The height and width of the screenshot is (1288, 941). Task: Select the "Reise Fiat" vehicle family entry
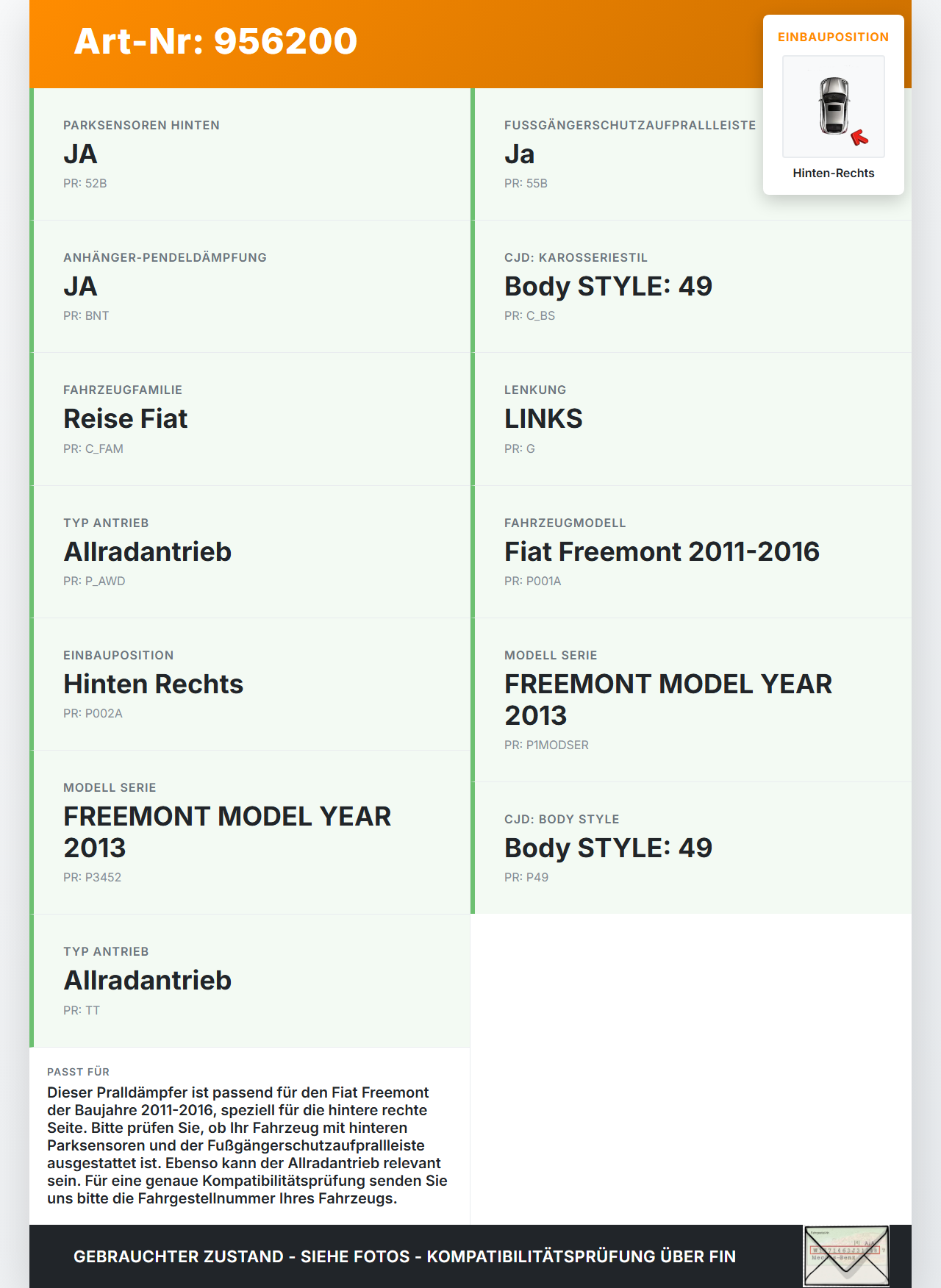(x=125, y=419)
